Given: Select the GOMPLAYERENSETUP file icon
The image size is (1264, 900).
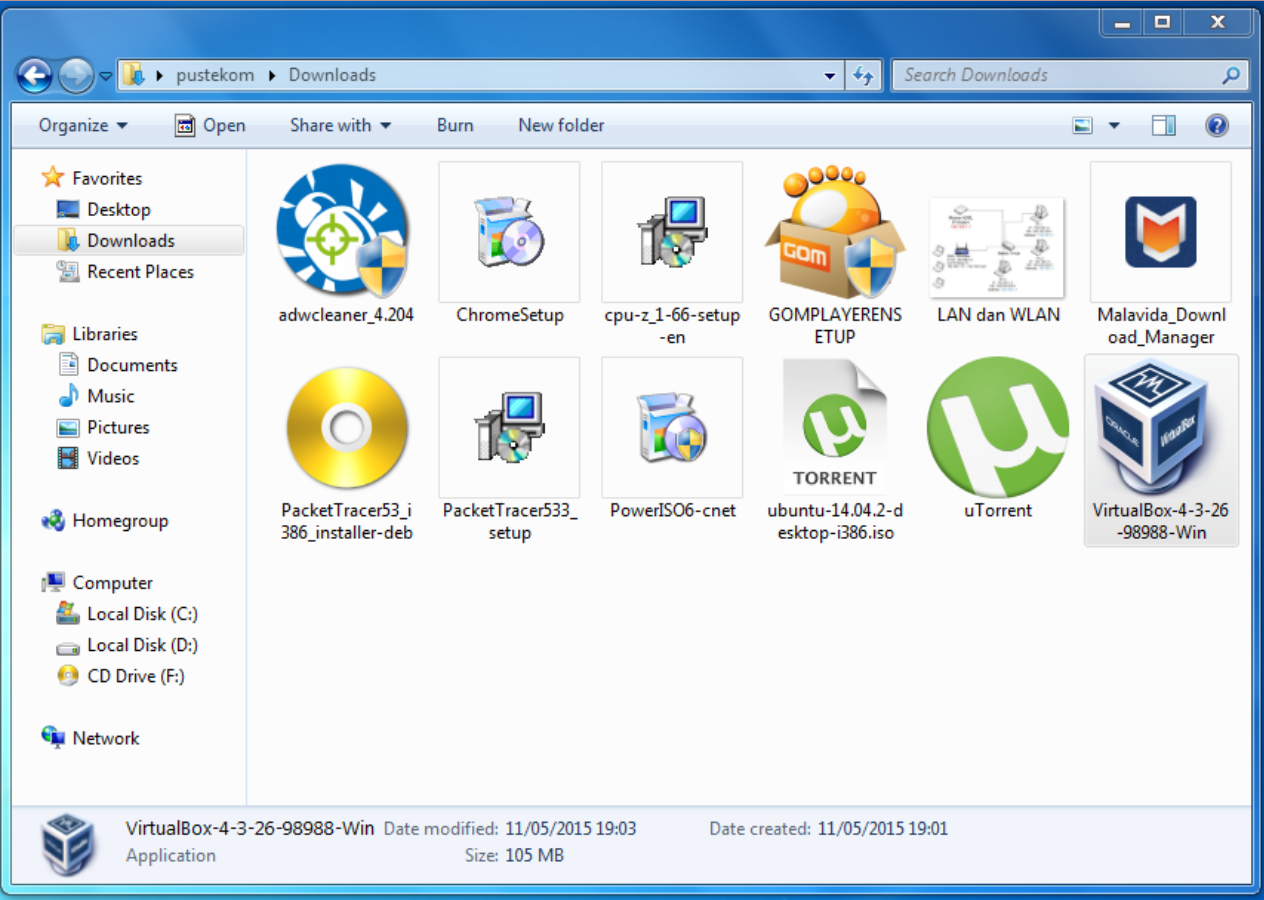Looking at the screenshot, I should (835, 232).
